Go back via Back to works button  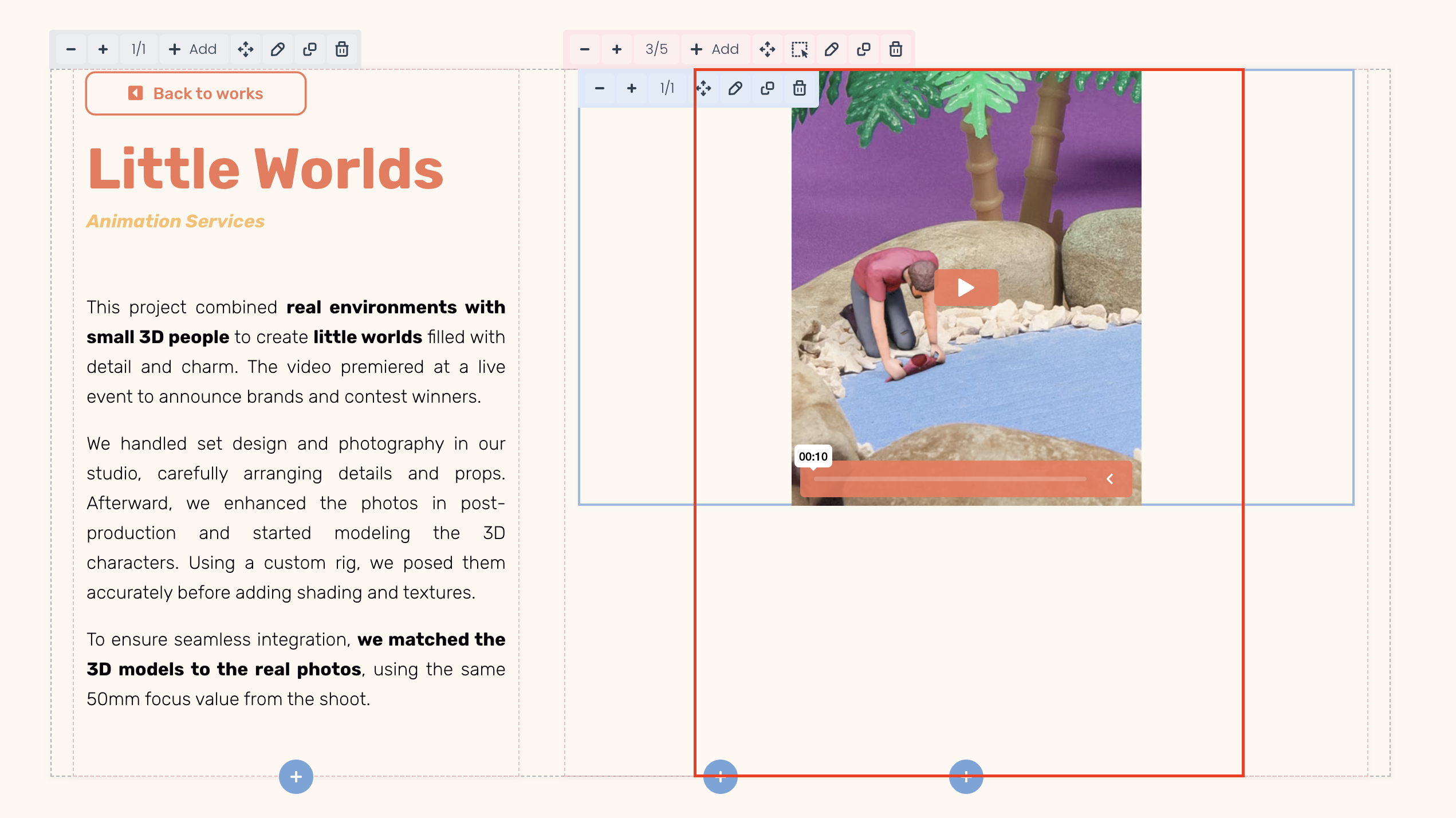coord(196,93)
